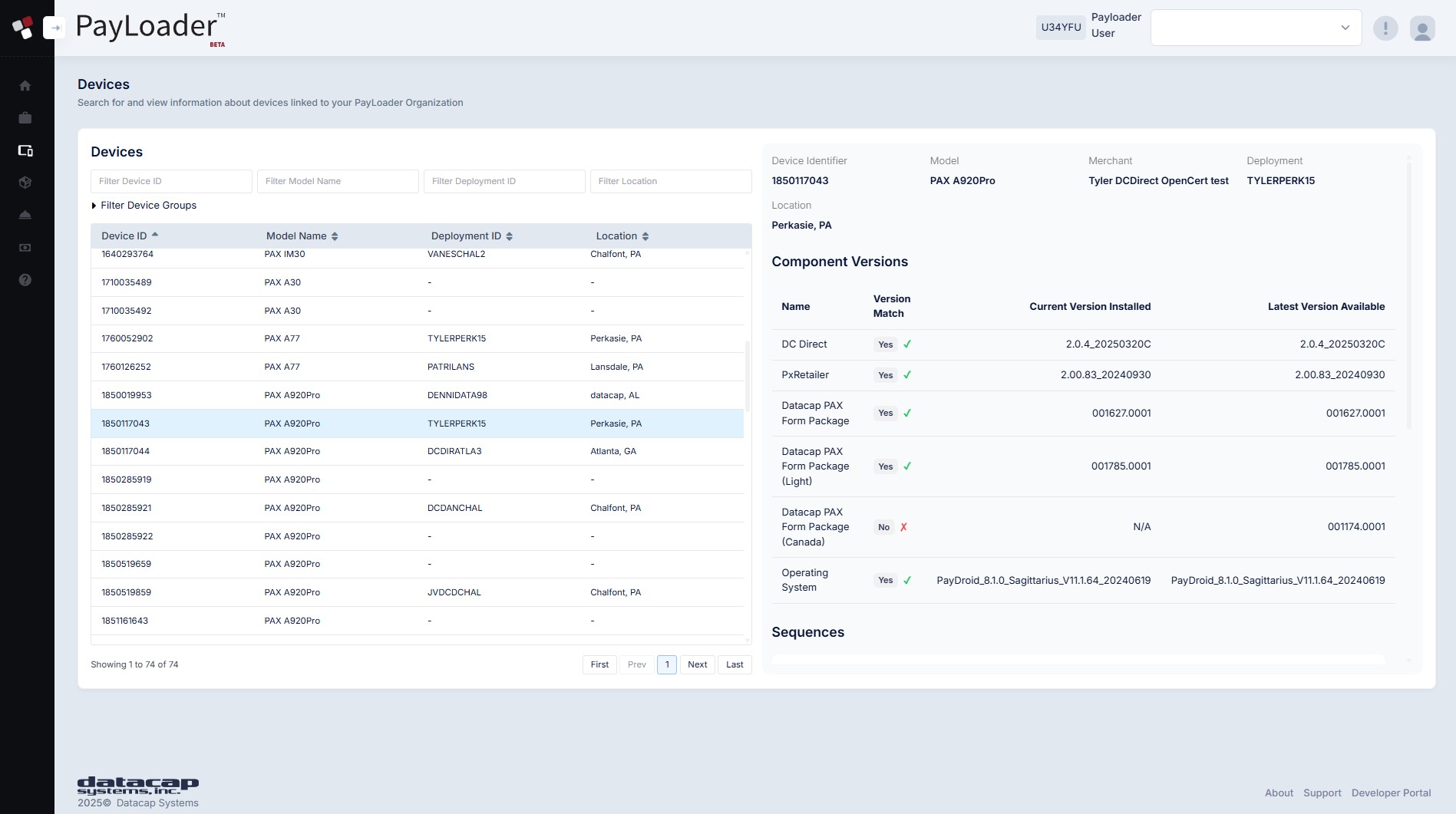
Task: Expand Filter Device Groups
Action: point(144,206)
